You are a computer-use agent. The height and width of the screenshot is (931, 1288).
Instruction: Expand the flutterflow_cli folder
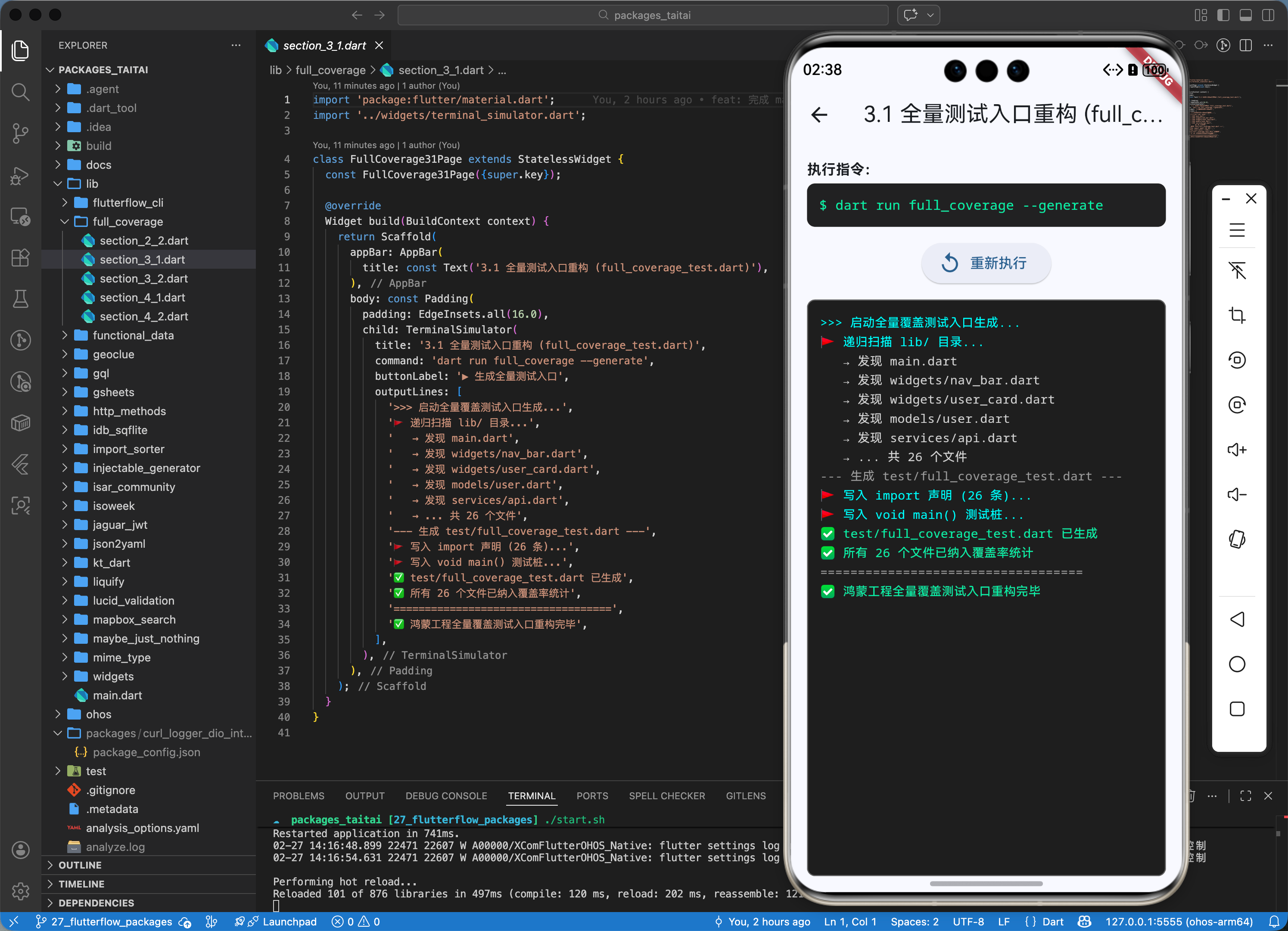point(128,203)
